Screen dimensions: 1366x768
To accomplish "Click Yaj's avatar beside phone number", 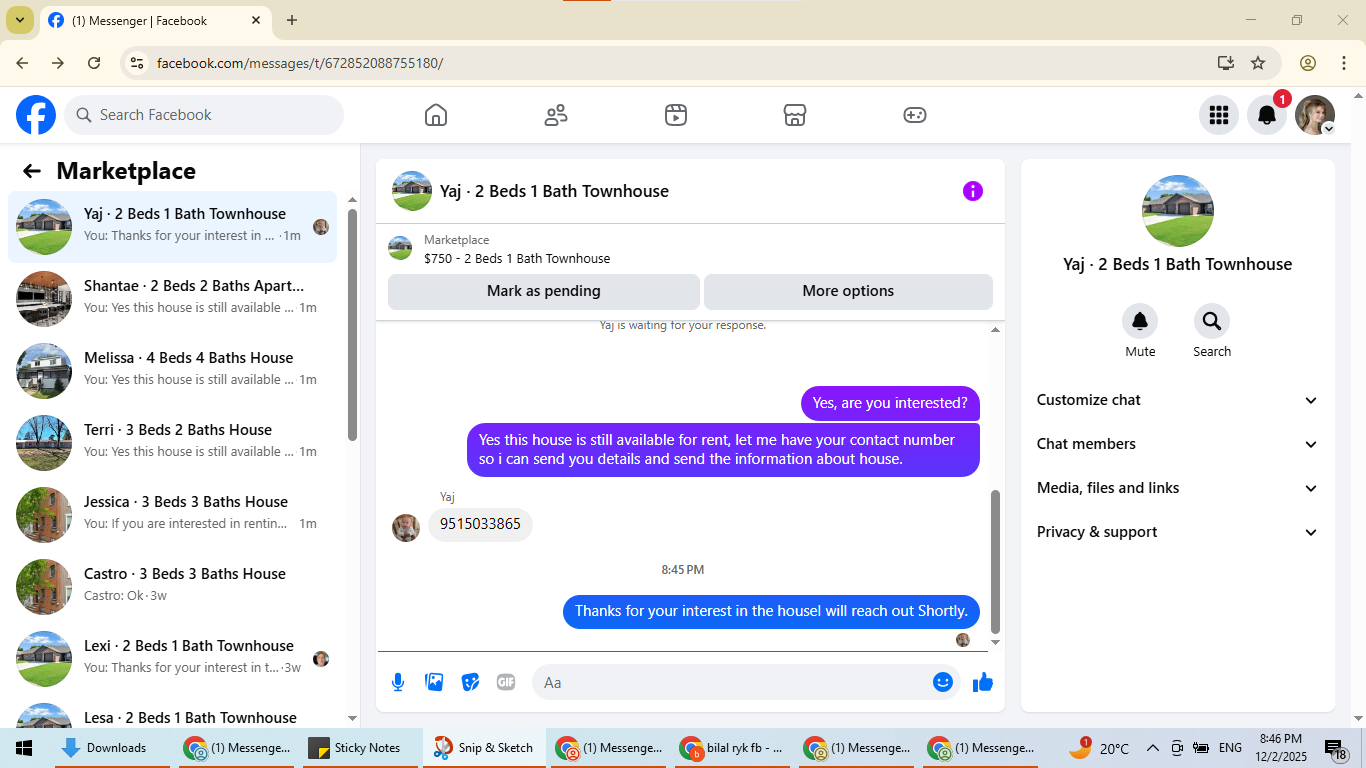I will click(x=406, y=528).
